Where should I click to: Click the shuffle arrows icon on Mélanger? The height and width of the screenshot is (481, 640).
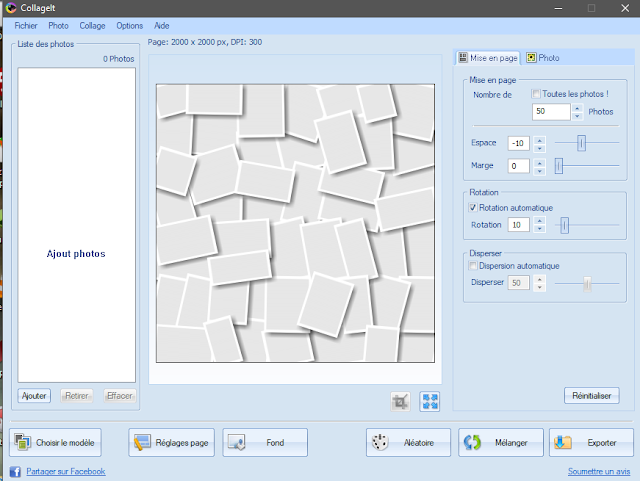[x=472, y=442]
